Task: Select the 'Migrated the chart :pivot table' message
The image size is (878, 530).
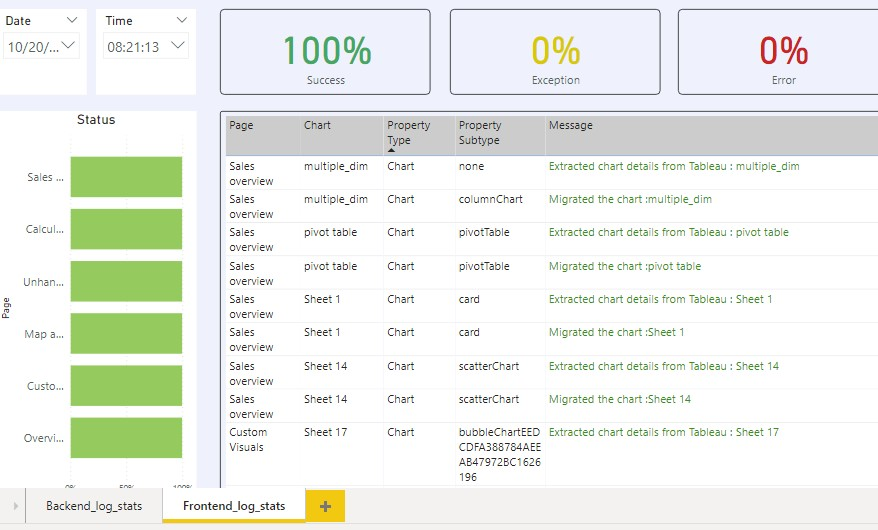Action: pos(624,267)
